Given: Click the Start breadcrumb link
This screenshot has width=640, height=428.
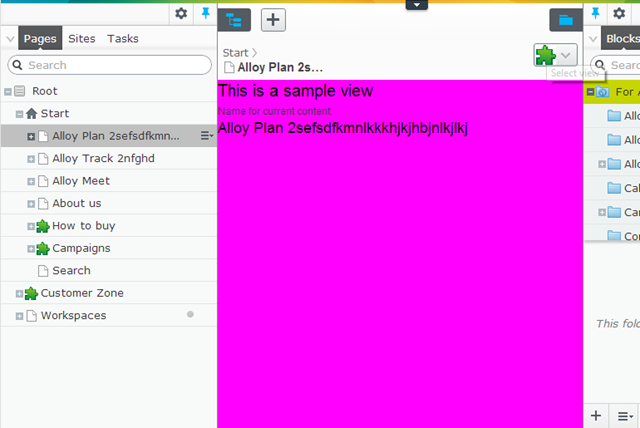Looking at the screenshot, I should click(x=236, y=53).
